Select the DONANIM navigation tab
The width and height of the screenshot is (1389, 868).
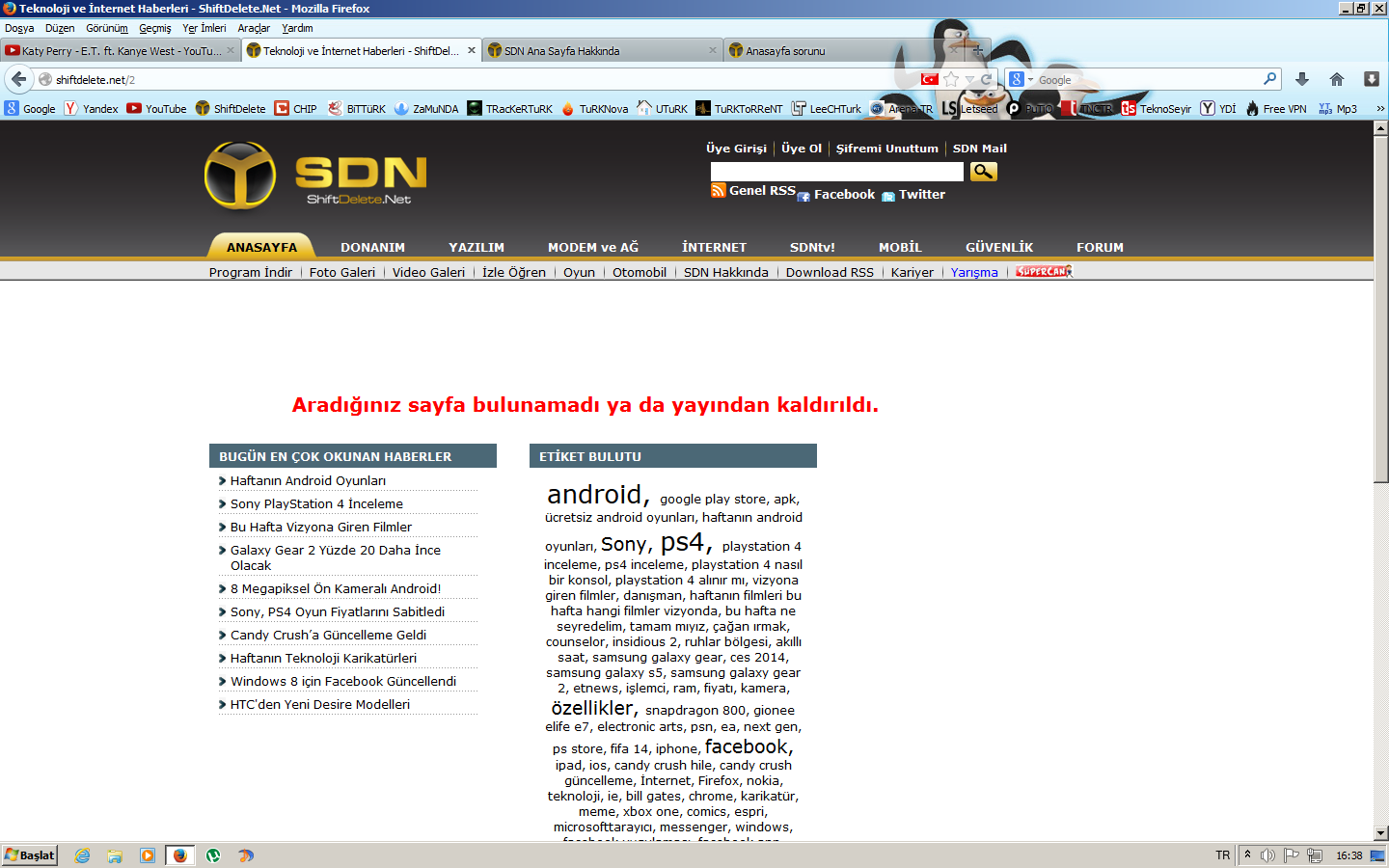[372, 247]
